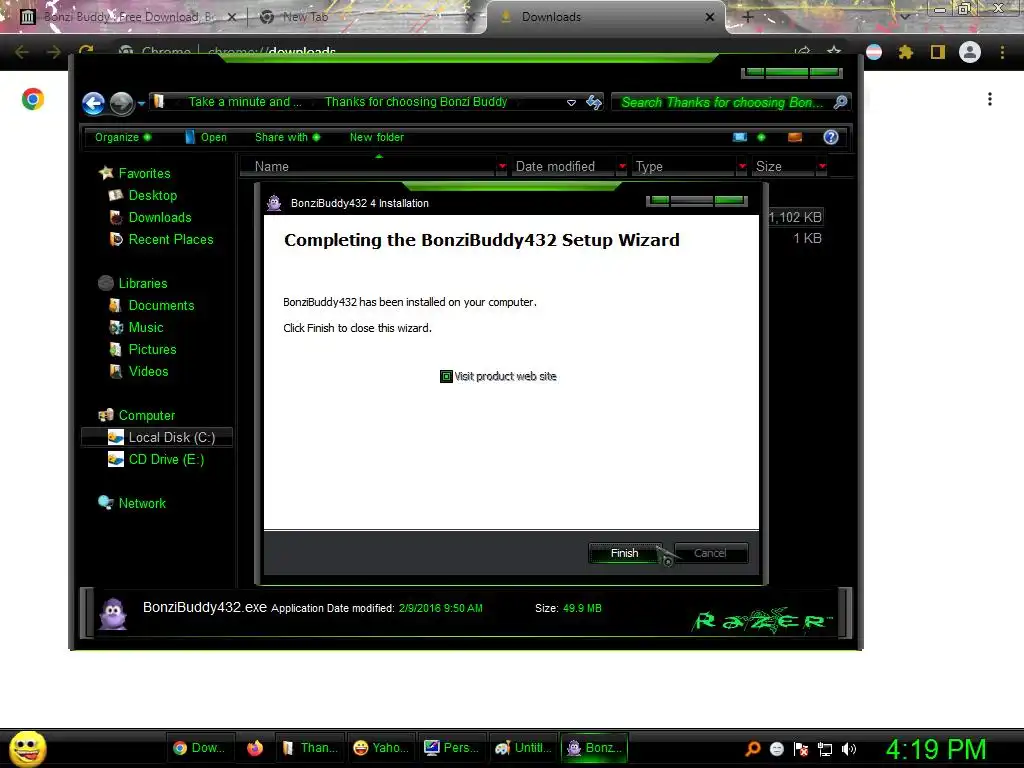
Task: Open the Share with menu
Action: (x=287, y=137)
